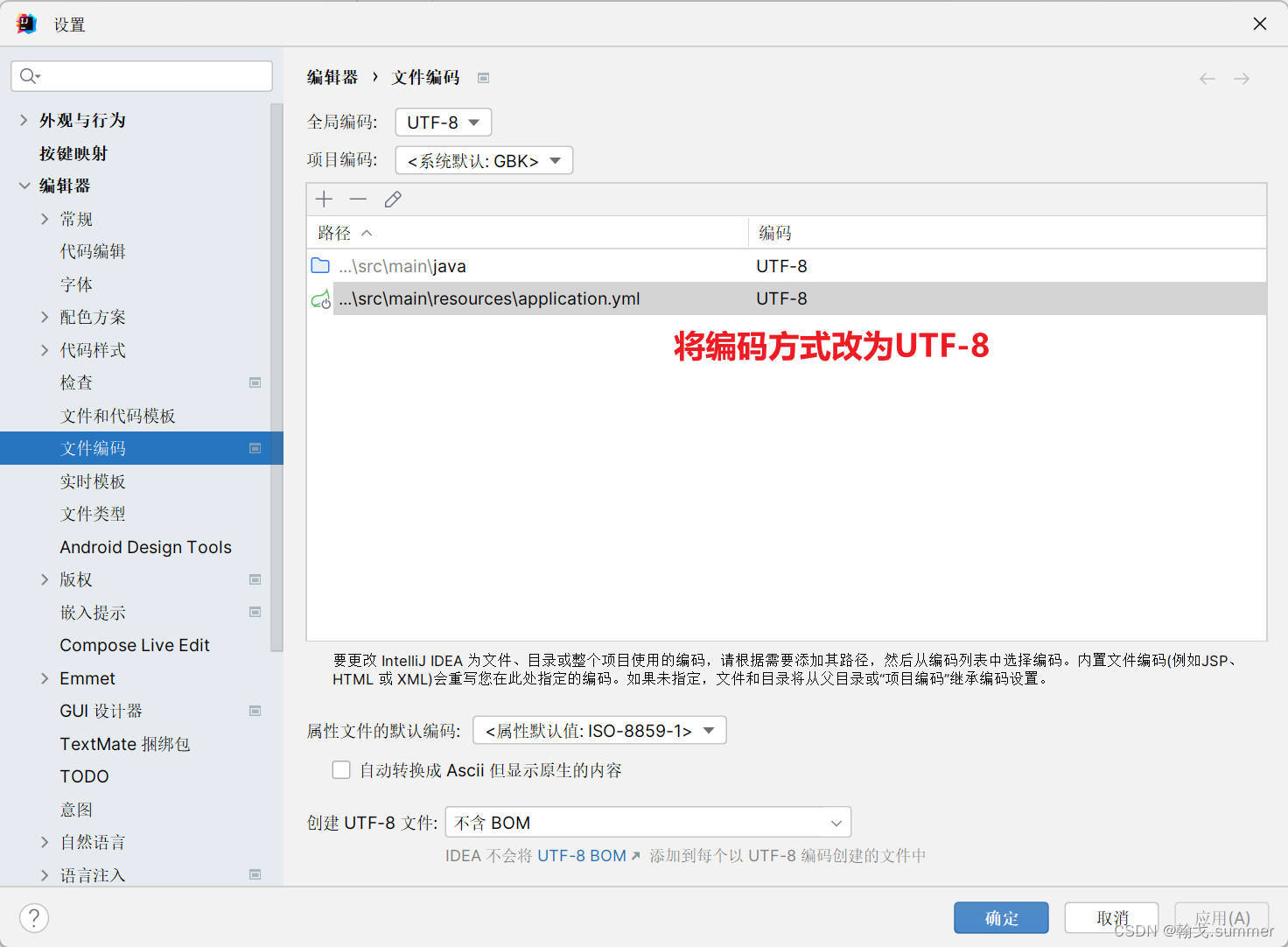Click the edit pencil icon above the path list

392,199
